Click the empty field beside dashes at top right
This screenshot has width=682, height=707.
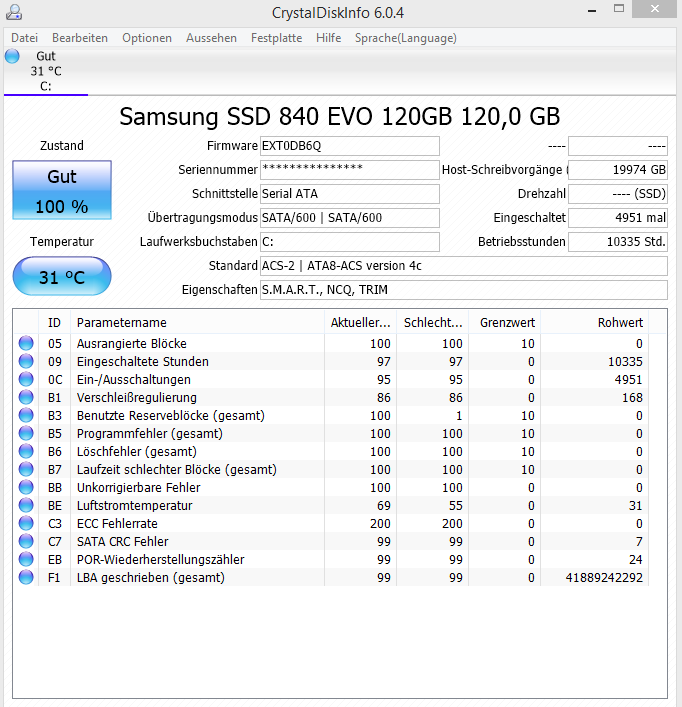[x=618, y=146]
